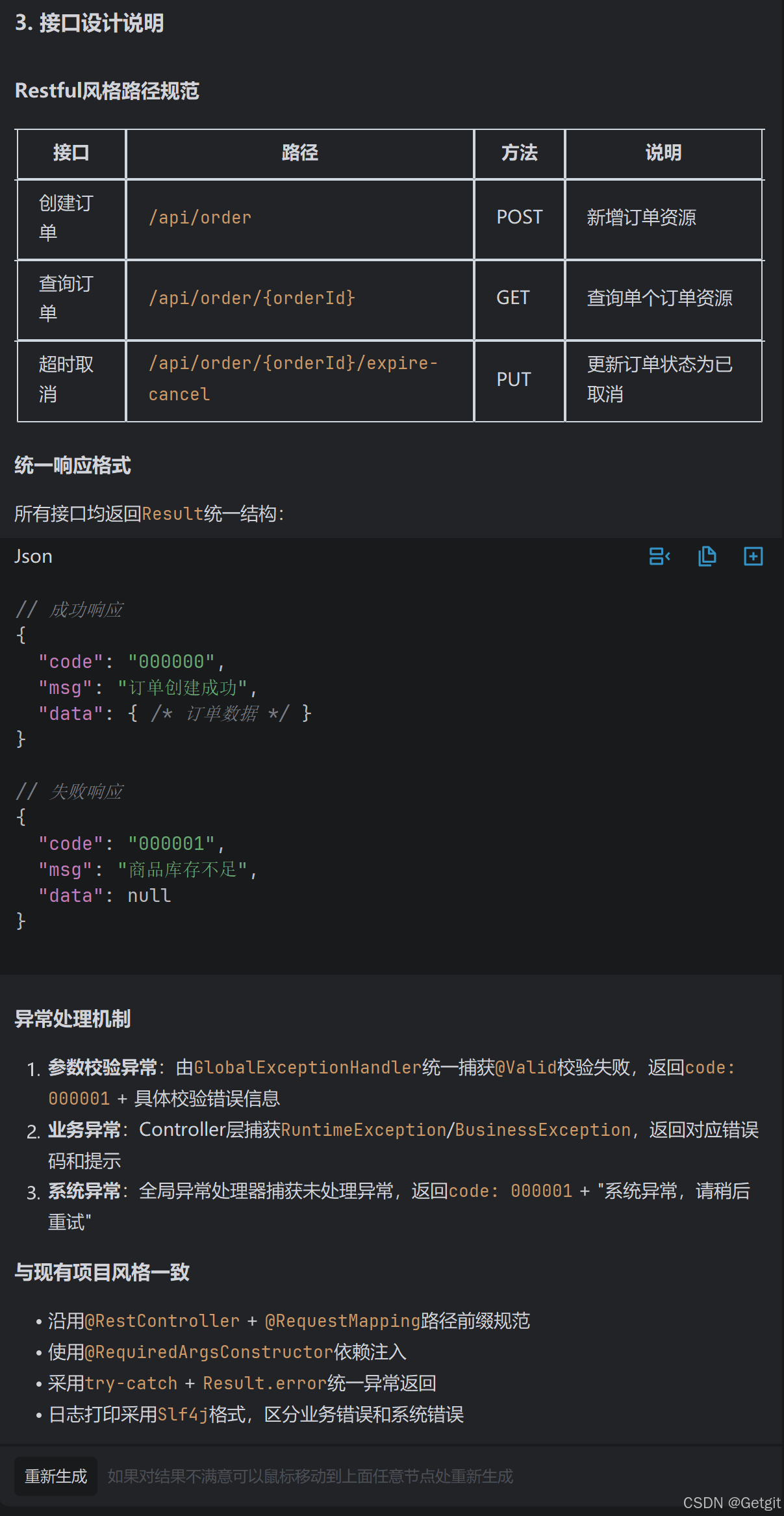Click the inline Result code text
Image resolution: width=784 pixels, height=1516 pixels.
pos(173,514)
